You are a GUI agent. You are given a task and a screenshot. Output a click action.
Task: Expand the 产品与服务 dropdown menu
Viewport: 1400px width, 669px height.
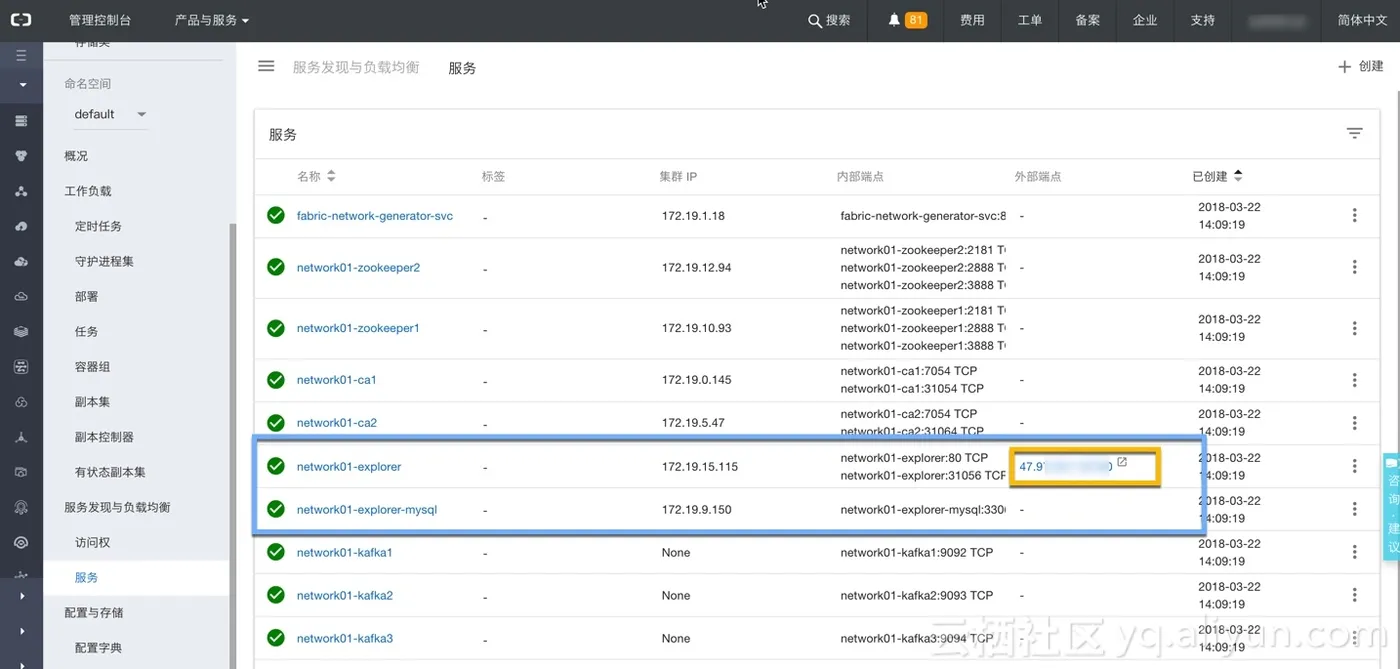(x=212, y=20)
